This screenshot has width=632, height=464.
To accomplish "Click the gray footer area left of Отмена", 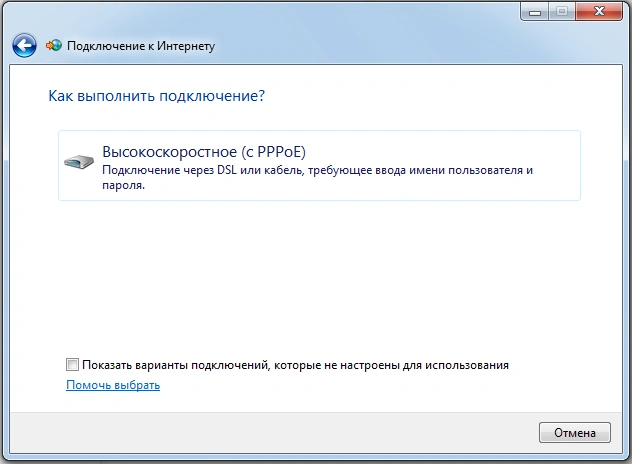I will pos(300,432).
